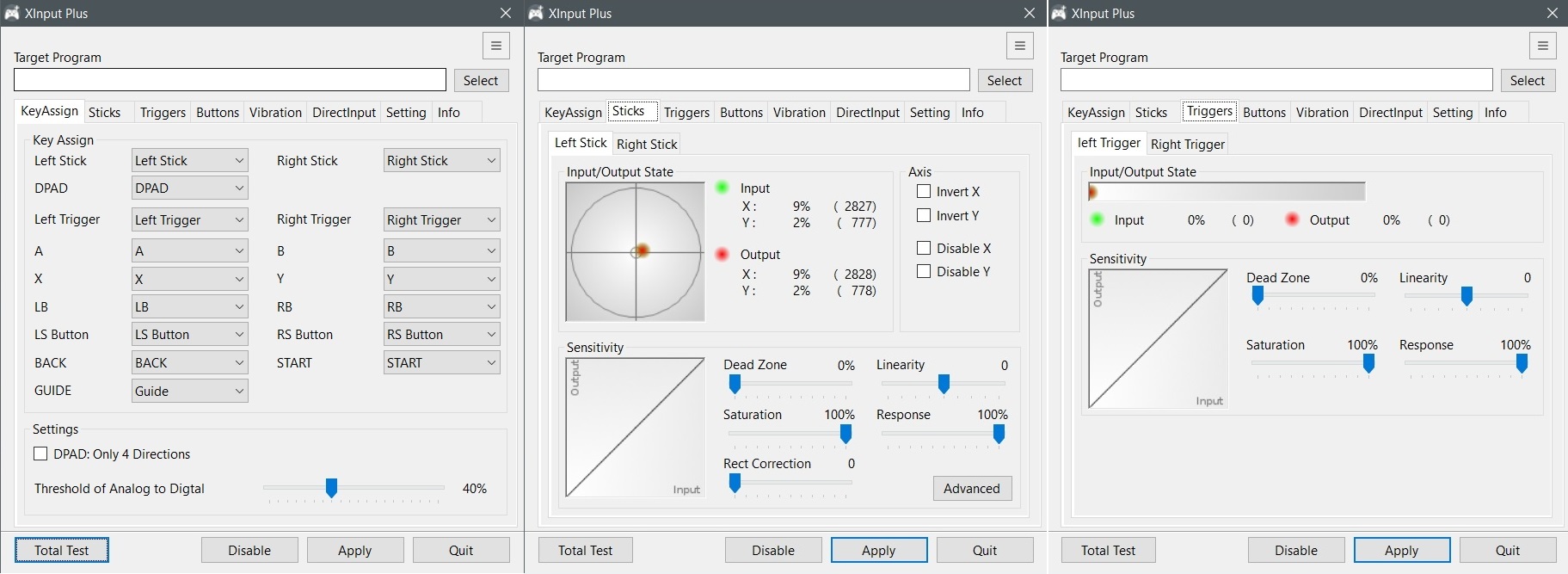
Task: Open Buttons tab in middle window
Action: point(741,112)
